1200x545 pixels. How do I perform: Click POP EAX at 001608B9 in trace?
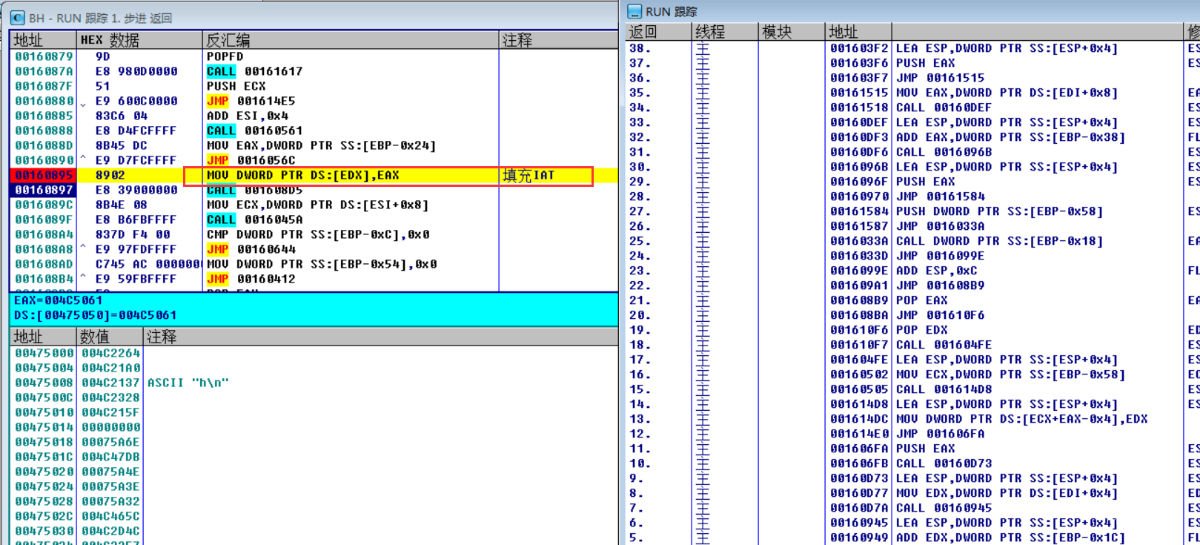[x=922, y=300]
